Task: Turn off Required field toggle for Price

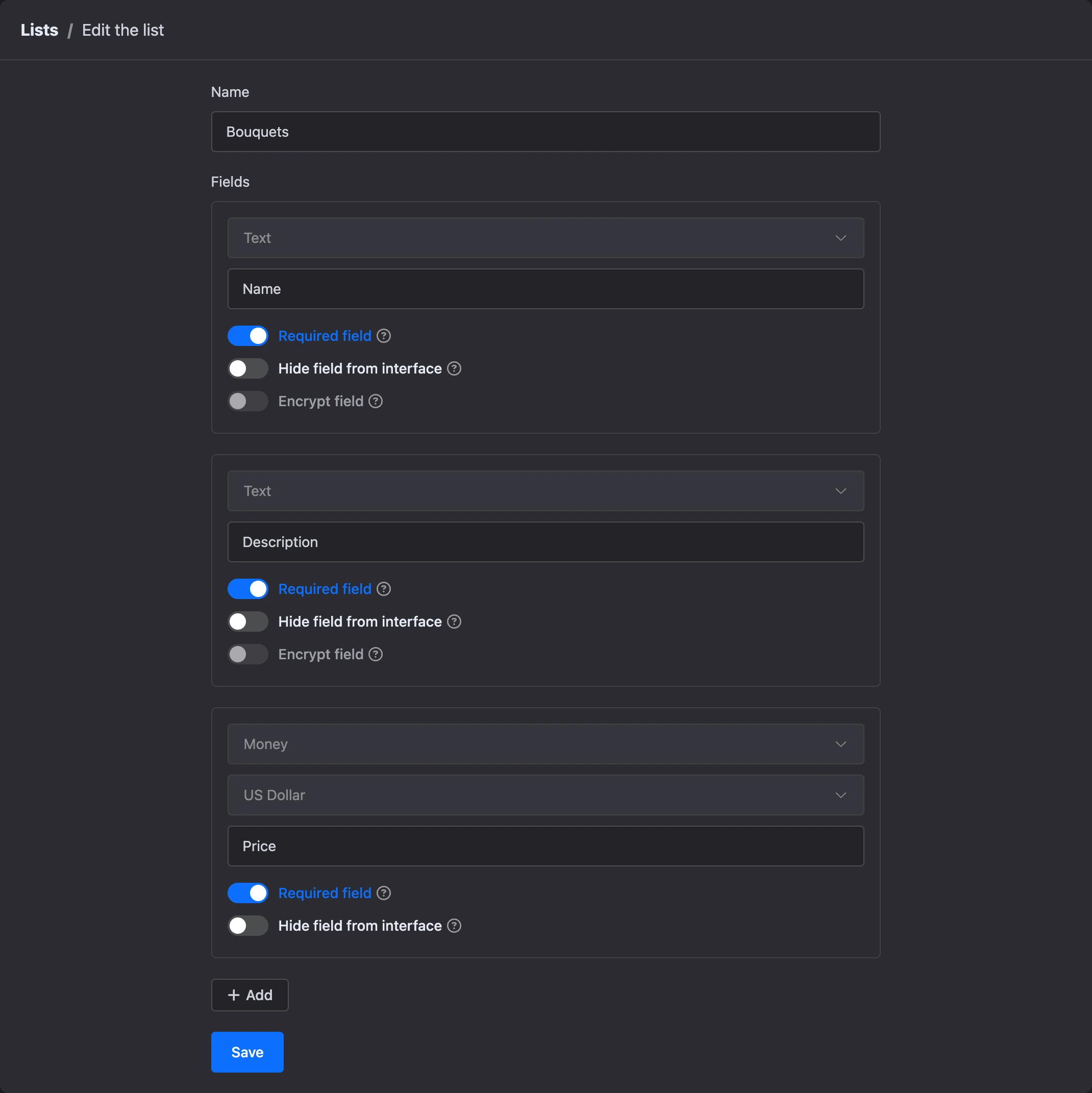Action: [248, 893]
